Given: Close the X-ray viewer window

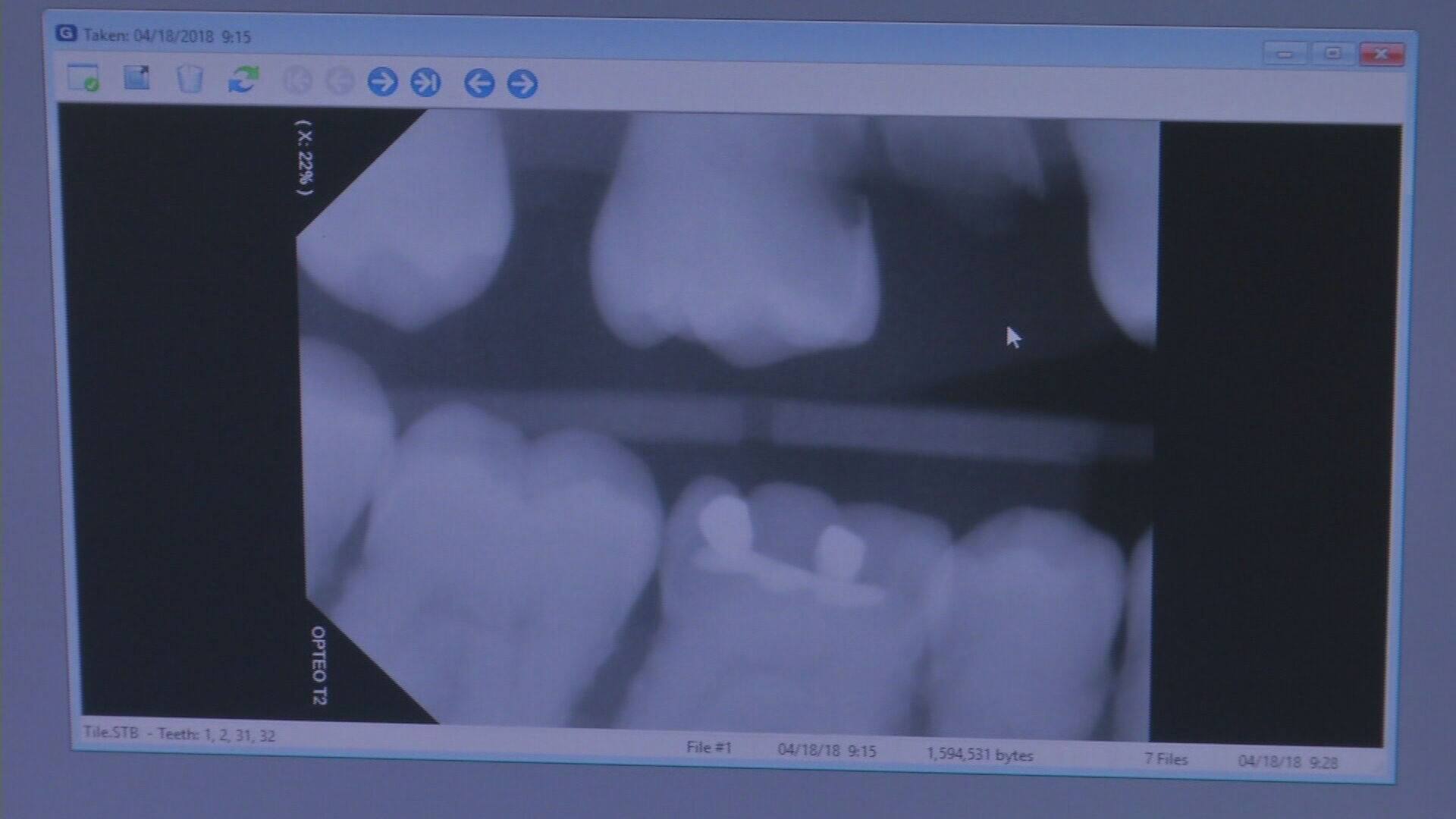Looking at the screenshot, I should coord(1381,54).
